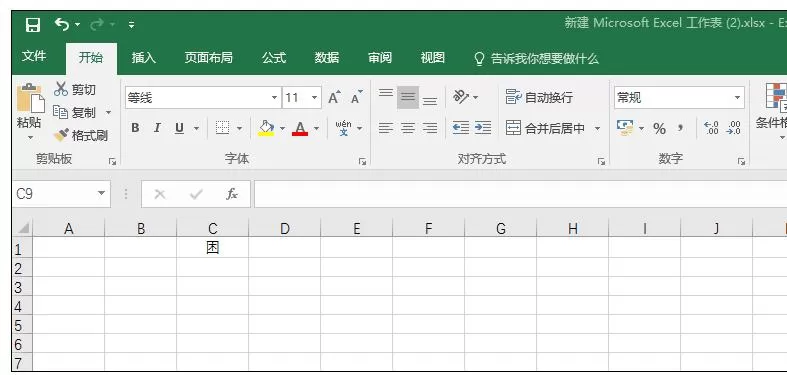Apply percent style
The width and height of the screenshot is (787, 375).
click(659, 129)
